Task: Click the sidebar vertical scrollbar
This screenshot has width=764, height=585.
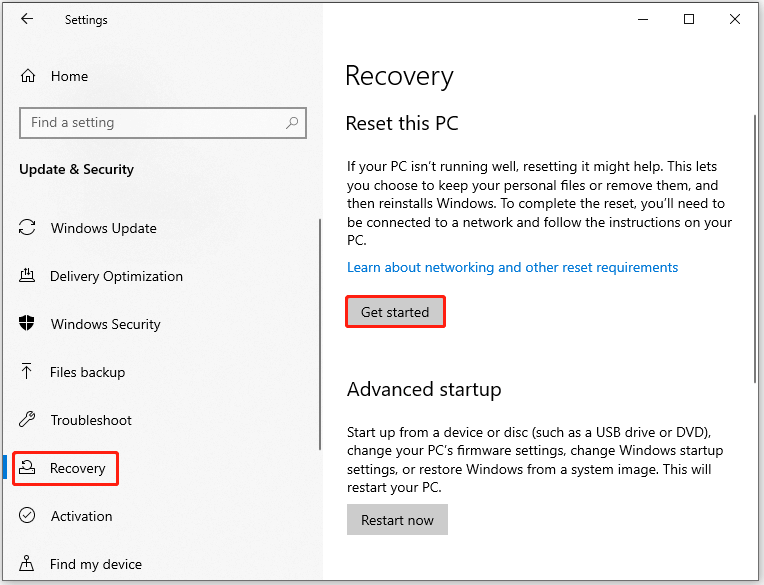Action: [x=320, y=334]
